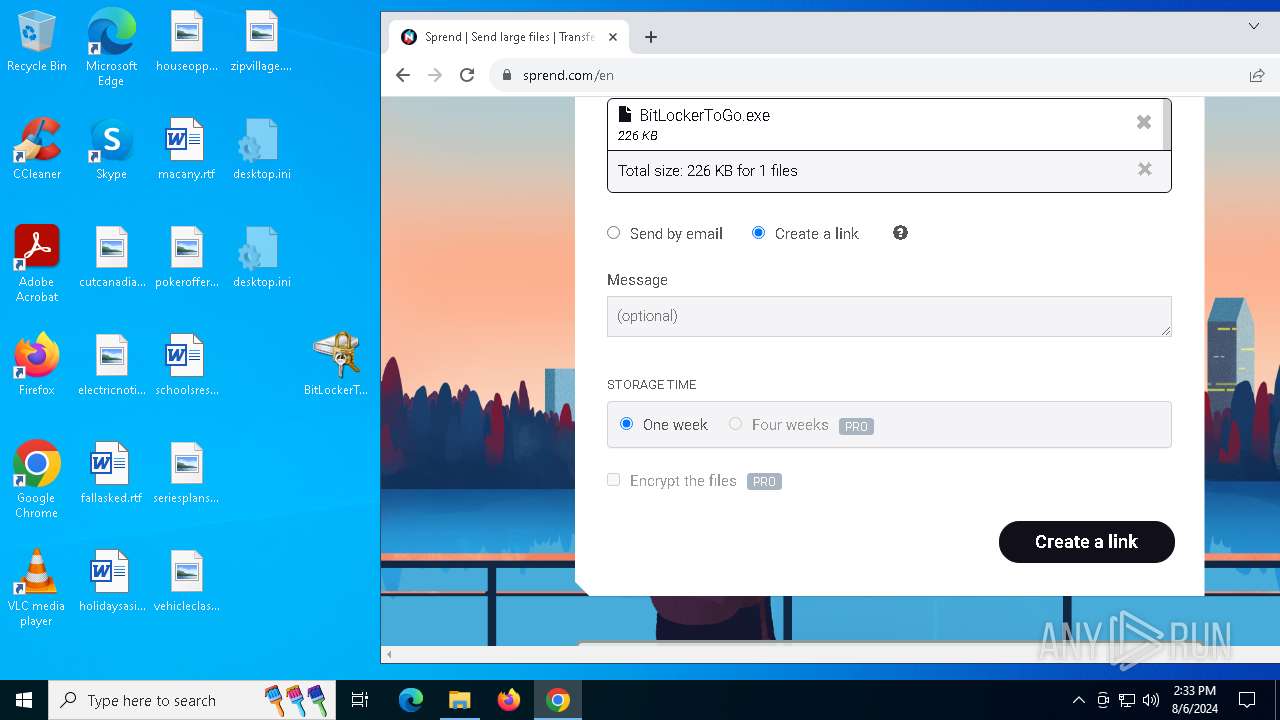Select the schoolsres Word document icon
Screen dimensions: 1280x720
point(186,366)
